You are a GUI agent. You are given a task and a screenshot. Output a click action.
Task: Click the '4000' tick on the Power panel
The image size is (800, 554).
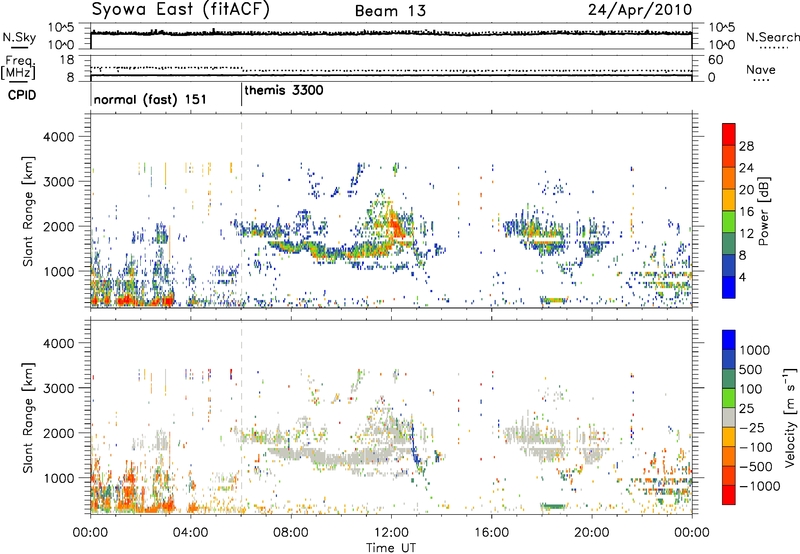coord(59,137)
